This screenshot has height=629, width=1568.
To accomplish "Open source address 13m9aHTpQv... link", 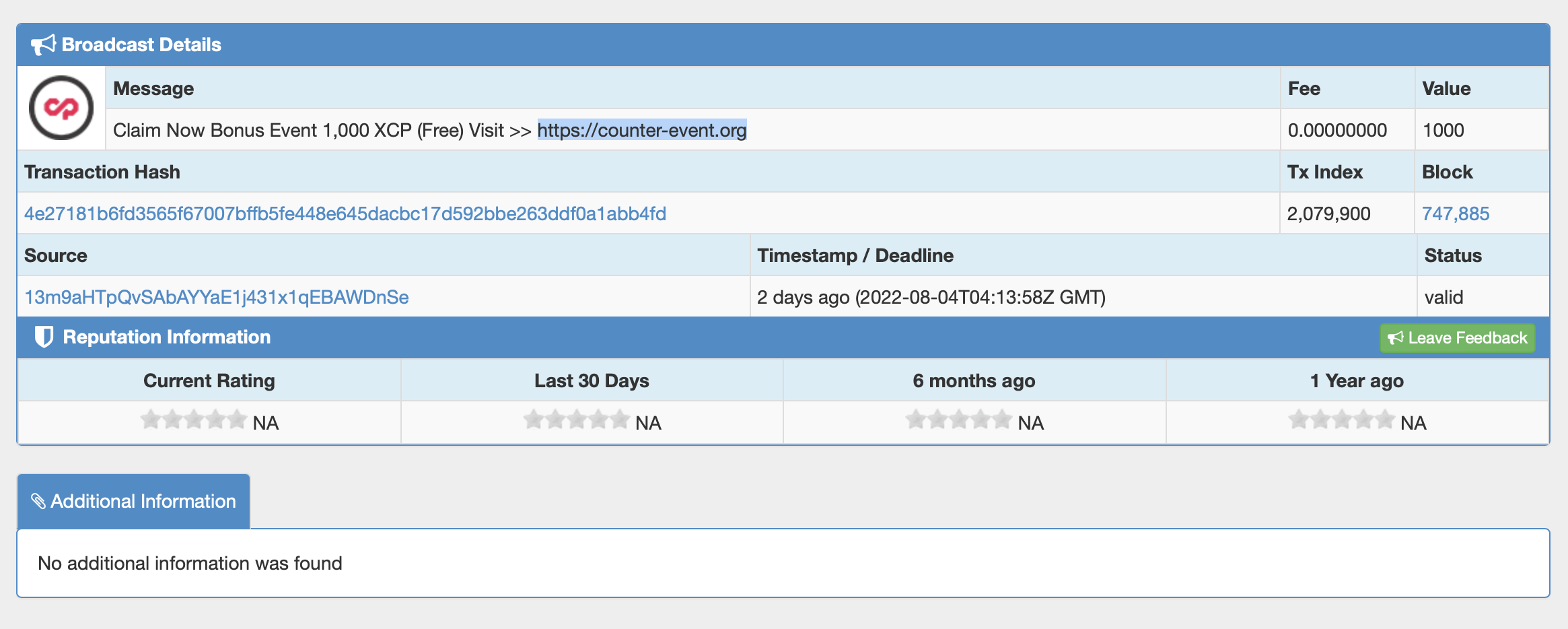I will coord(217,297).
